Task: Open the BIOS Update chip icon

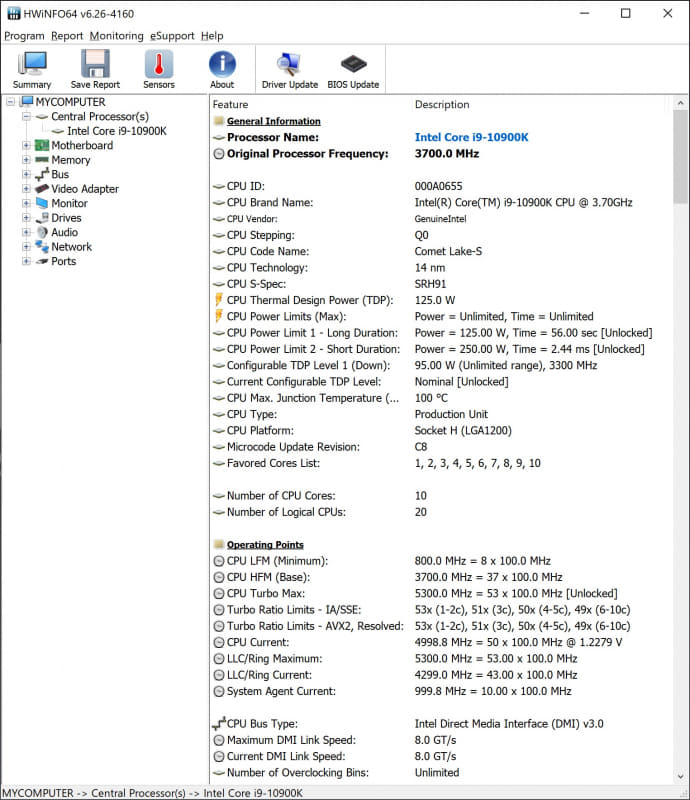Action: click(353, 64)
